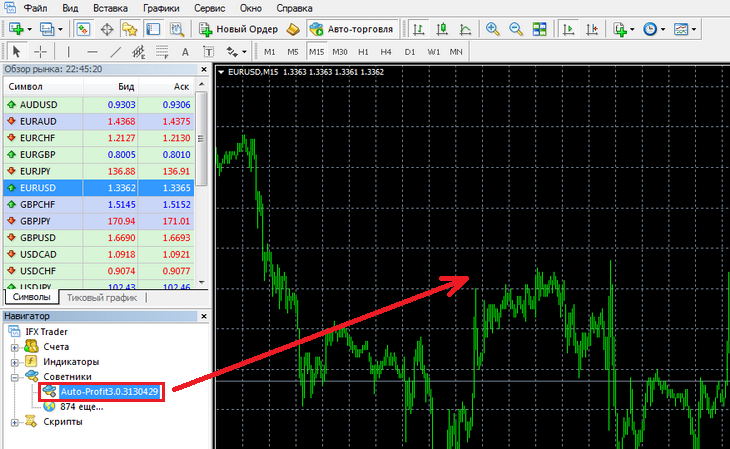Select the crosshair tool
The height and width of the screenshot is (449, 730).
tap(41, 51)
